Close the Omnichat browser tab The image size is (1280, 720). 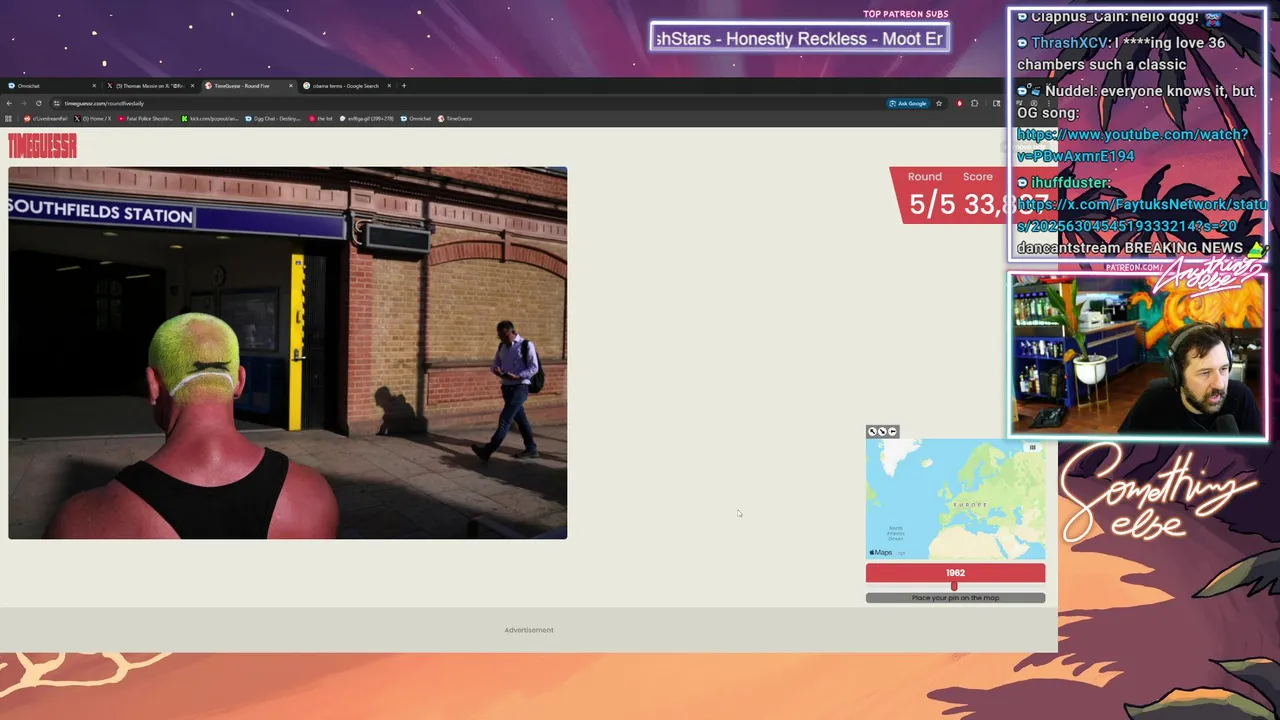[x=94, y=86]
